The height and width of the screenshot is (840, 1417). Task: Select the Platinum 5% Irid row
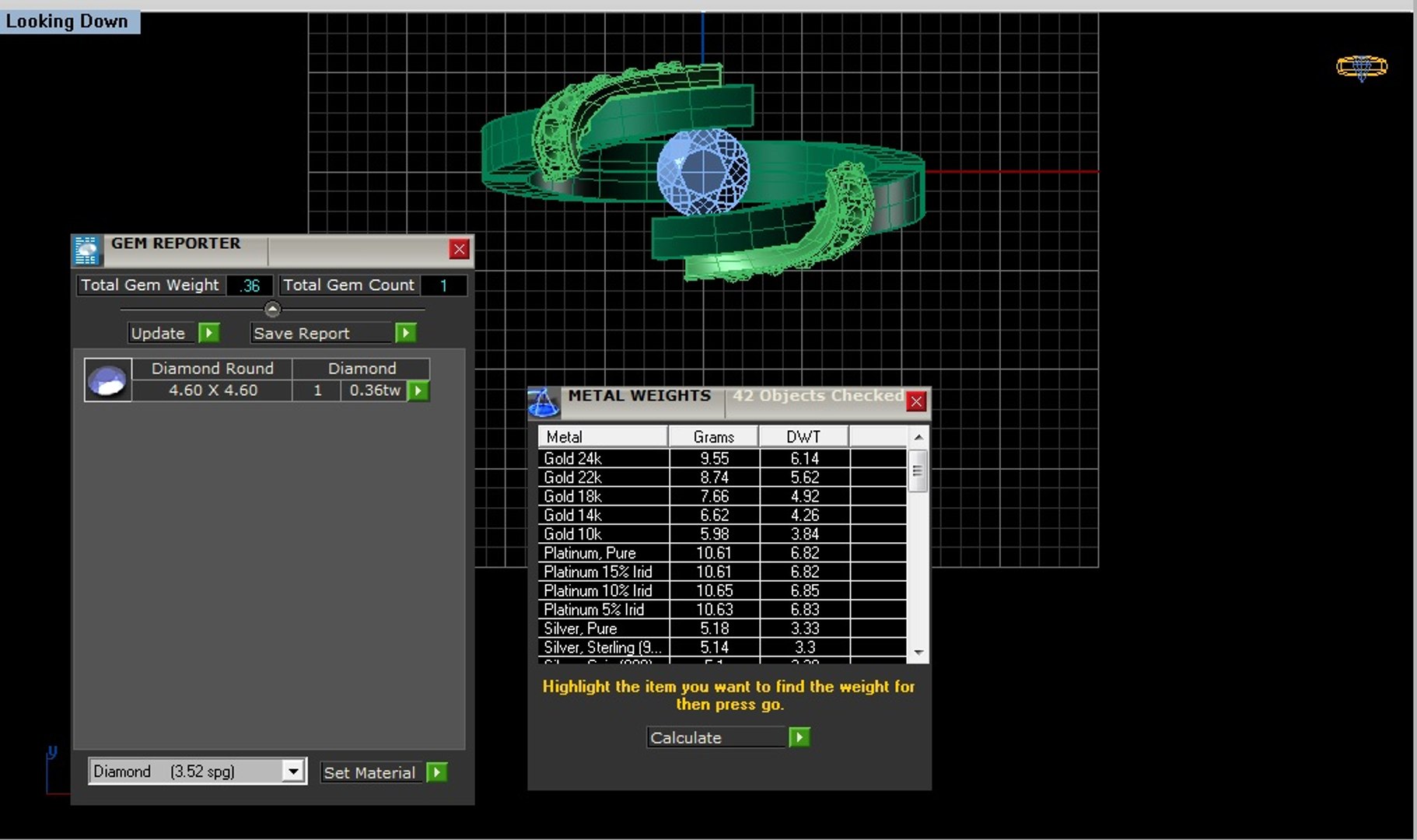tap(722, 609)
